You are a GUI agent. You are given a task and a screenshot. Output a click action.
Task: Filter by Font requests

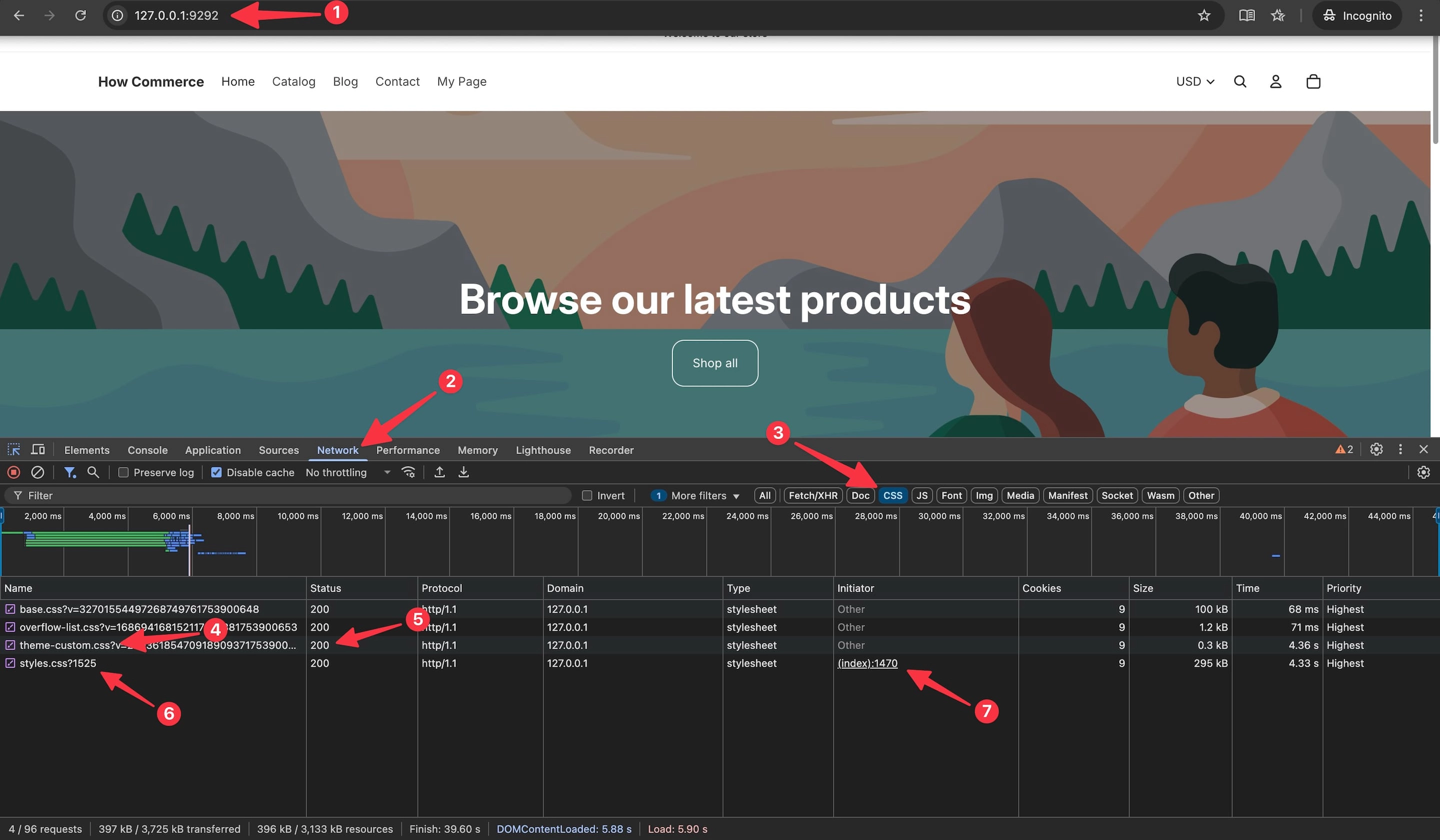(x=951, y=496)
